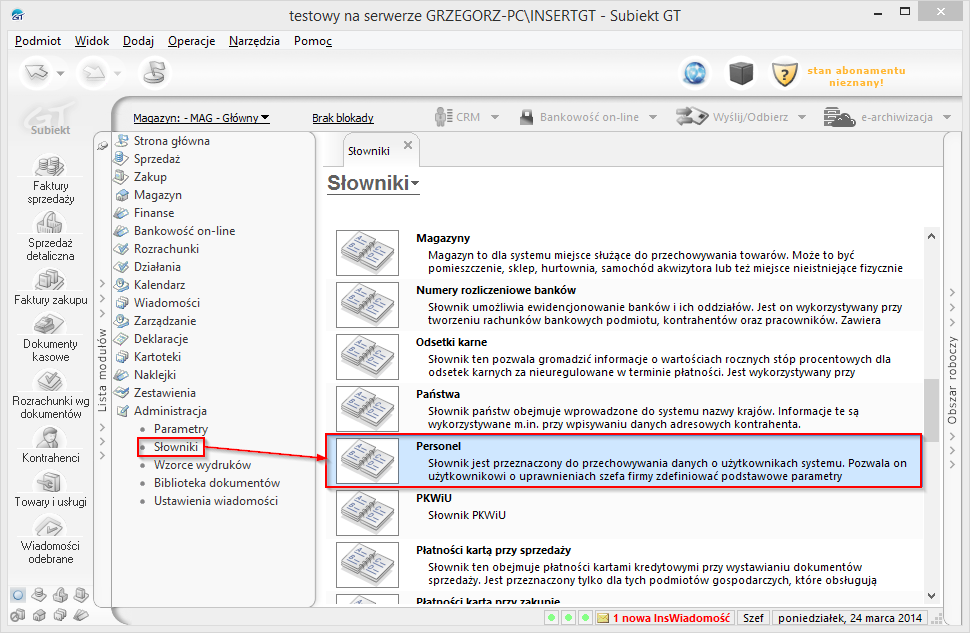Open the Dodaj menu

click(138, 41)
